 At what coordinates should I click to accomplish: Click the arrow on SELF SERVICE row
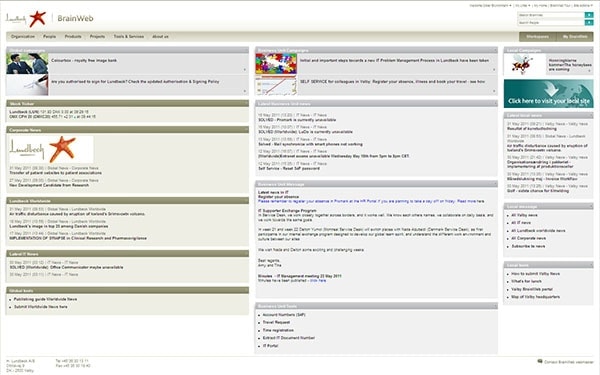pyautogui.click(x=494, y=91)
